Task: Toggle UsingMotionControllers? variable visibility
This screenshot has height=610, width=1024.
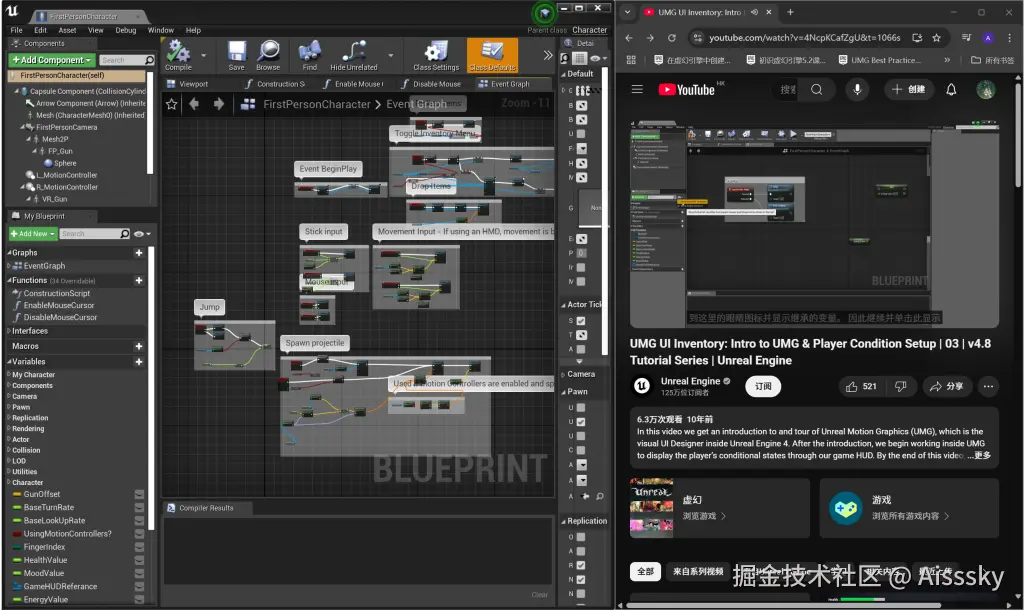Action: pyautogui.click(x=139, y=534)
